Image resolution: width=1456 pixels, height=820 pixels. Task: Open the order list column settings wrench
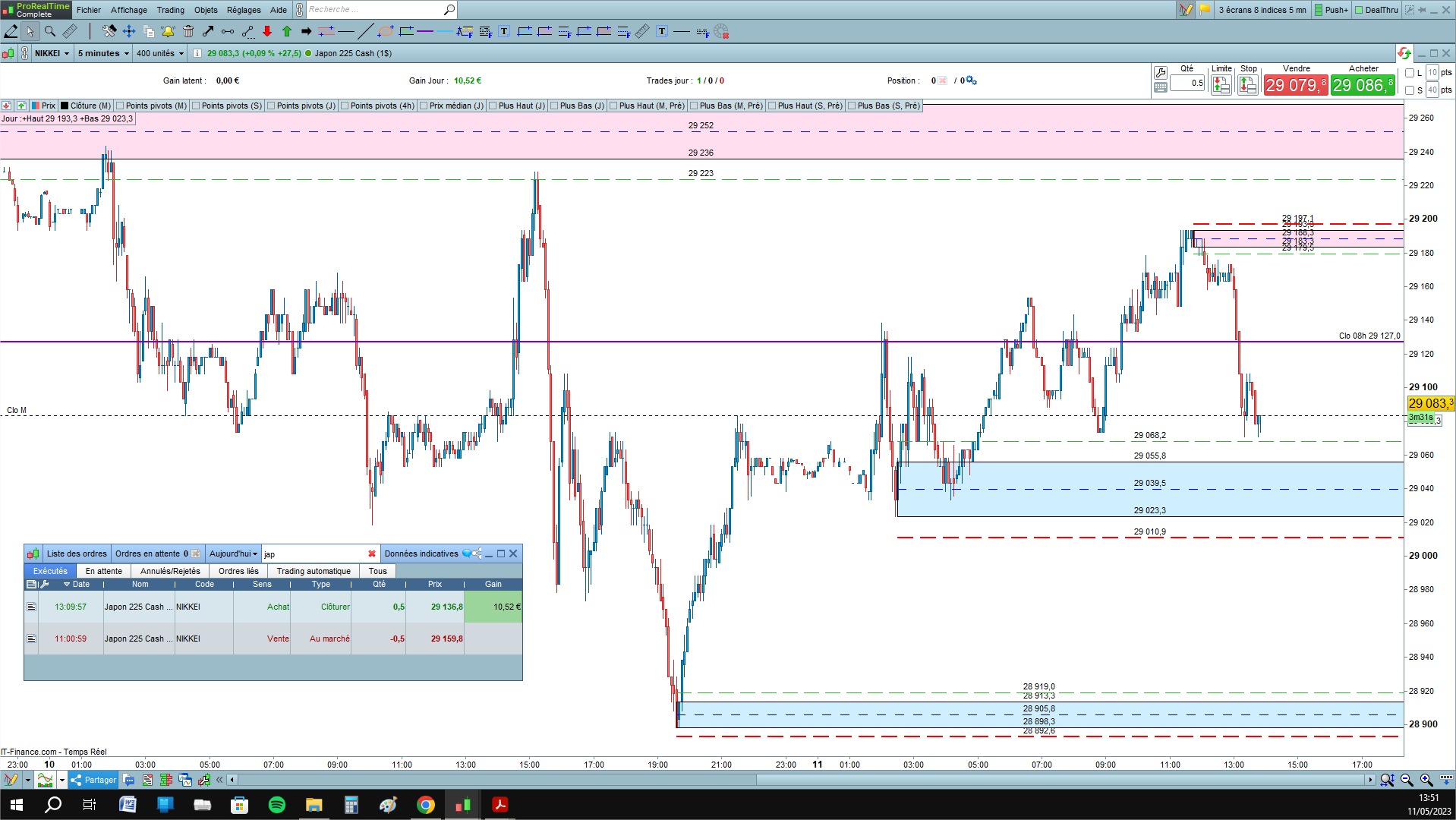click(44, 585)
